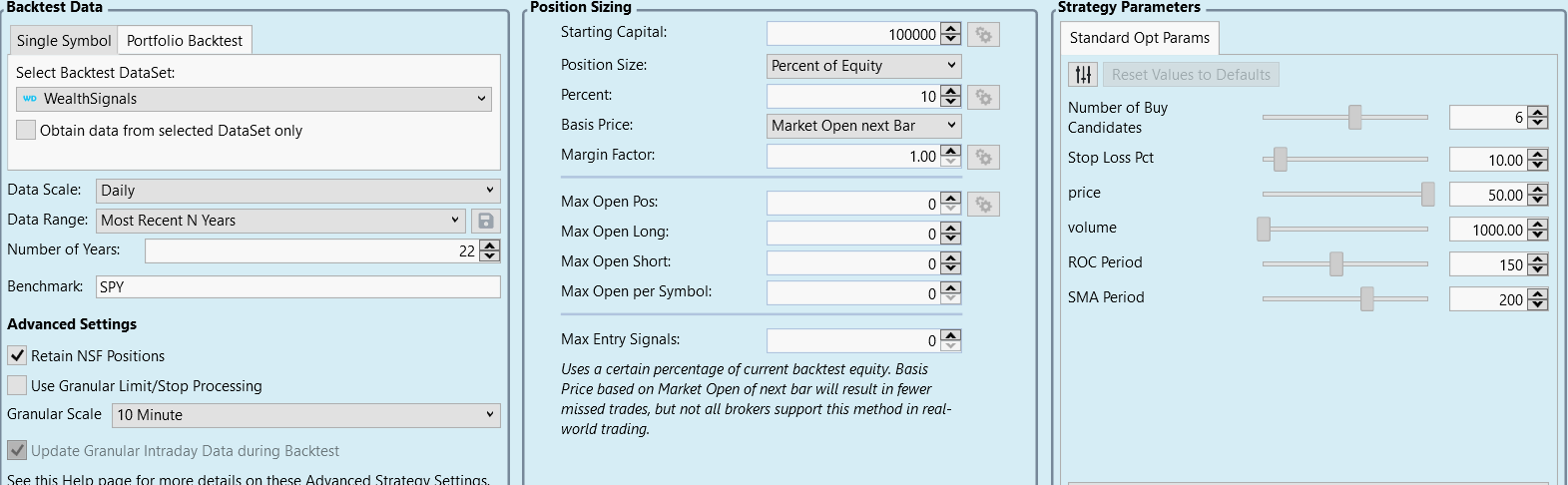Click the save Data Range floppy icon
Screen dimensions: 1568x485
click(486, 221)
